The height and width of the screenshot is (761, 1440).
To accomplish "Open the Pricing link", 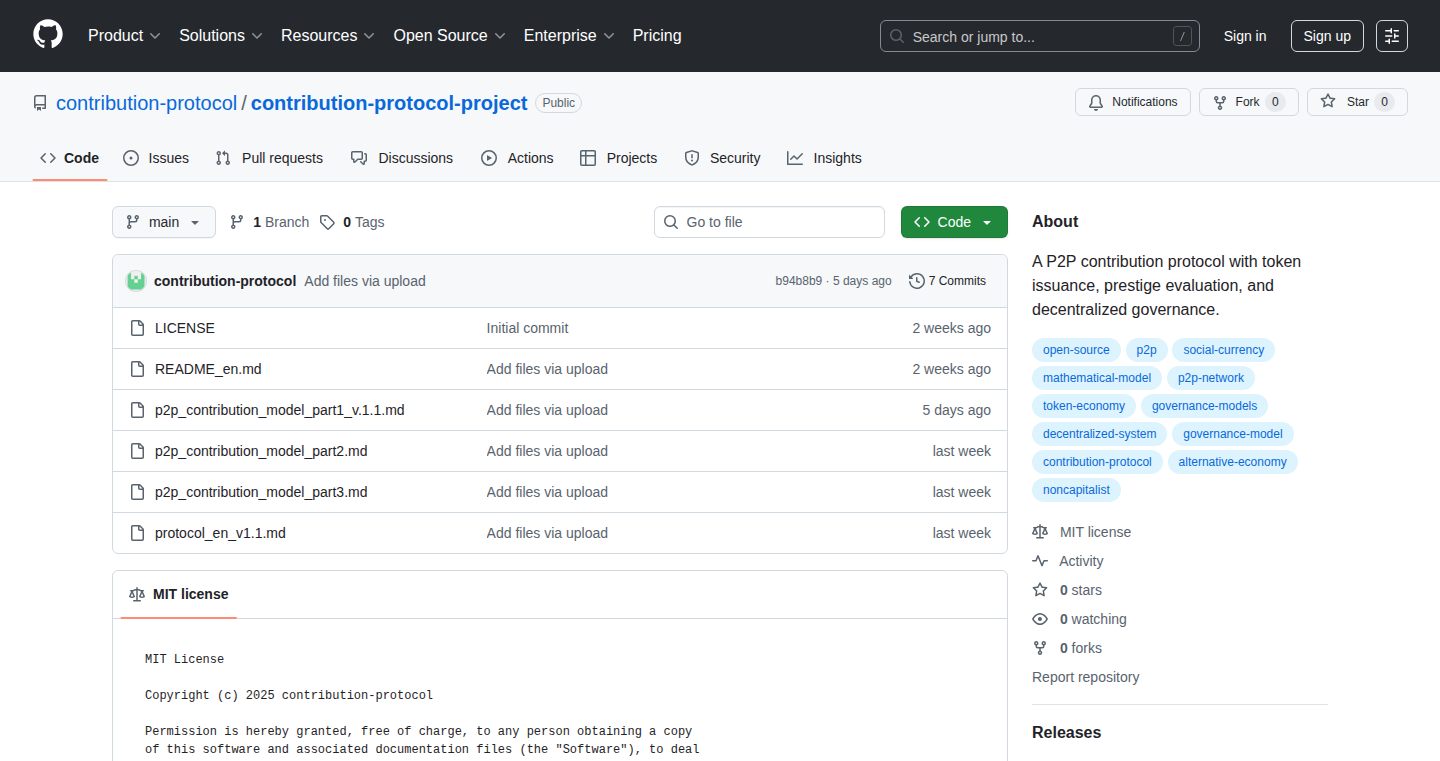I will coord(657,35).
